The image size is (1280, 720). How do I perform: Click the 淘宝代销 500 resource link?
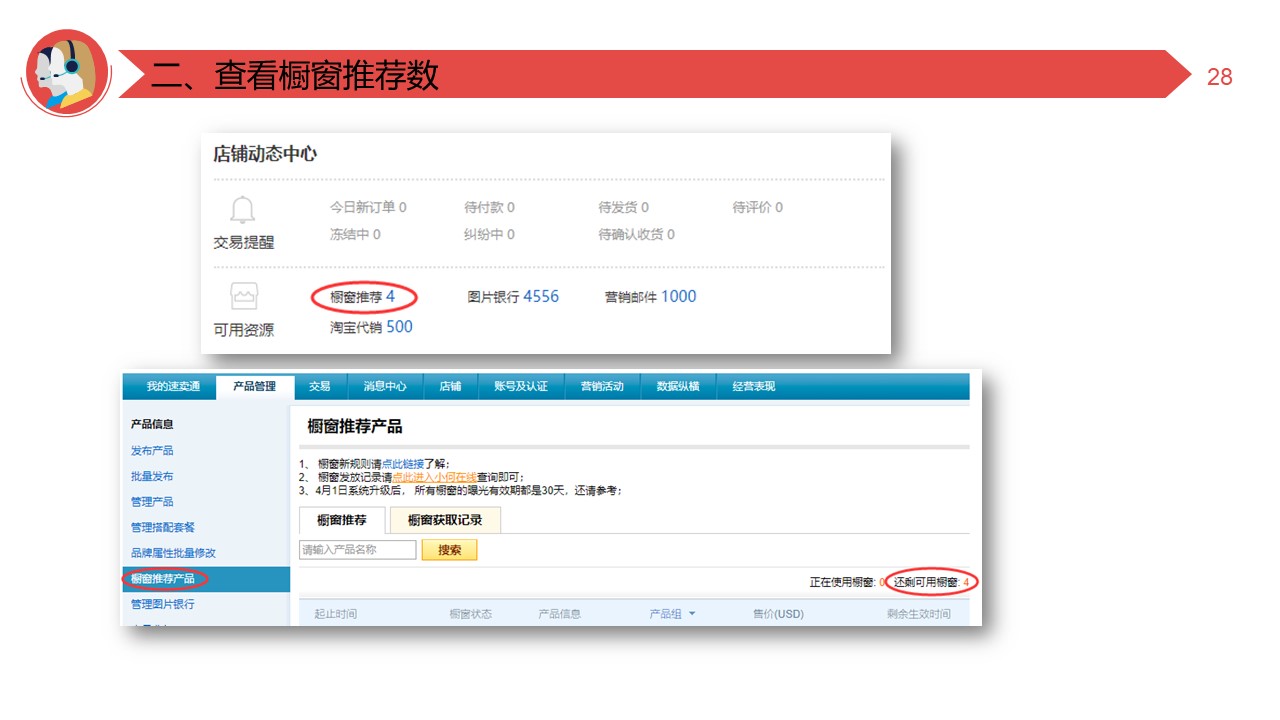pyautogui.click(x=371, y=327)
